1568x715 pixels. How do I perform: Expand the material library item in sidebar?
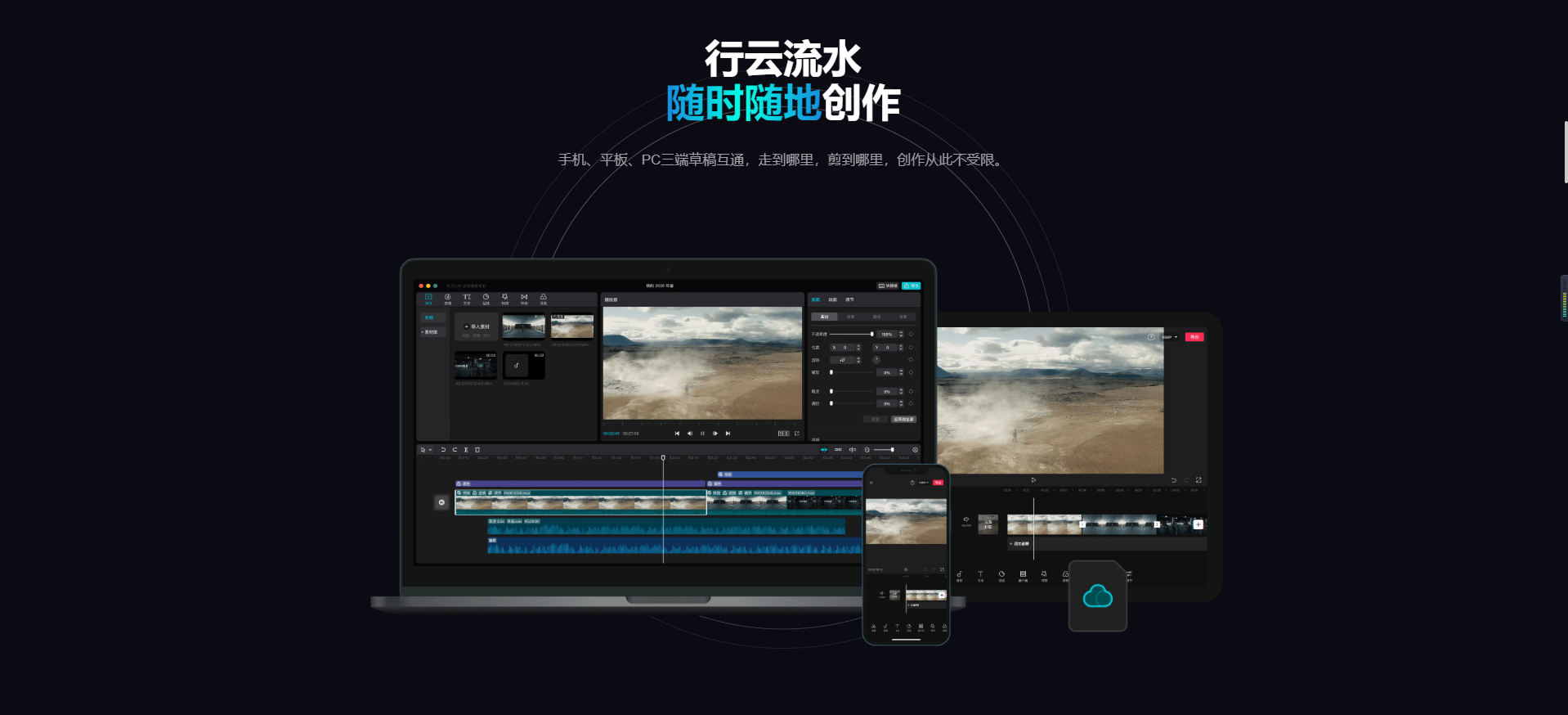[x=430, y=332]
